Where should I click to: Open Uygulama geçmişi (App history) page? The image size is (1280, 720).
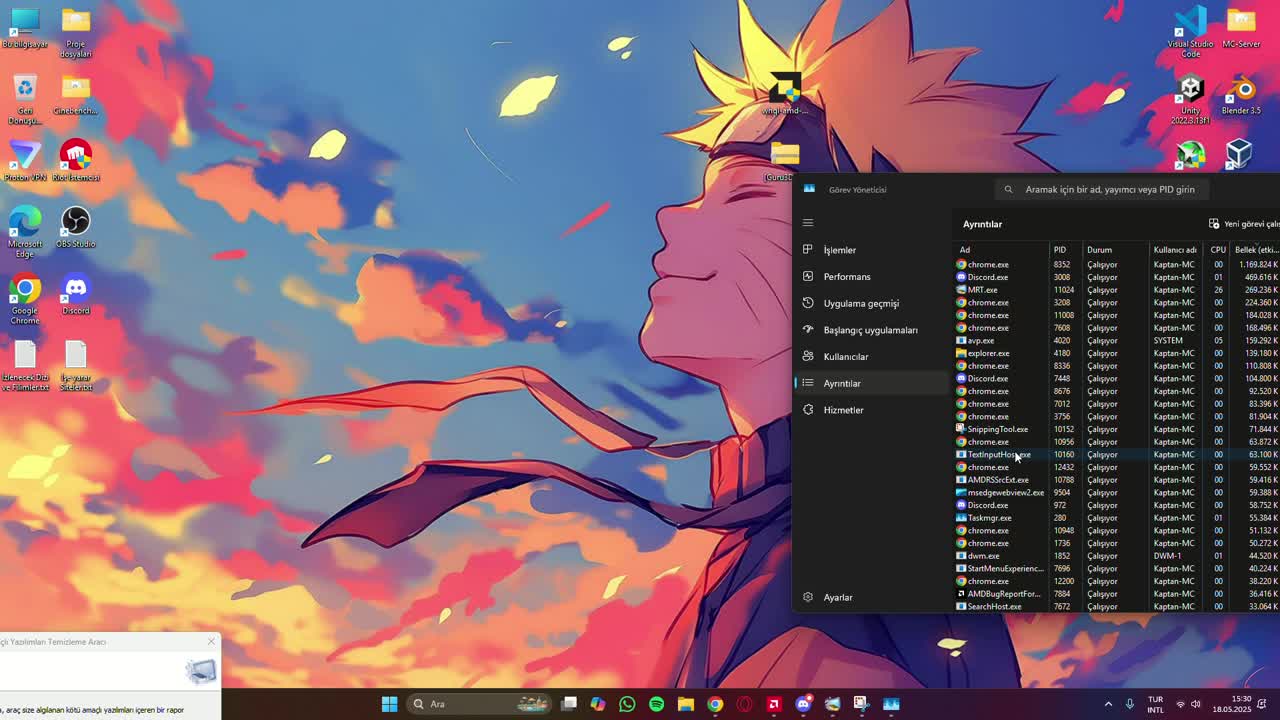[x=860, y=303]
